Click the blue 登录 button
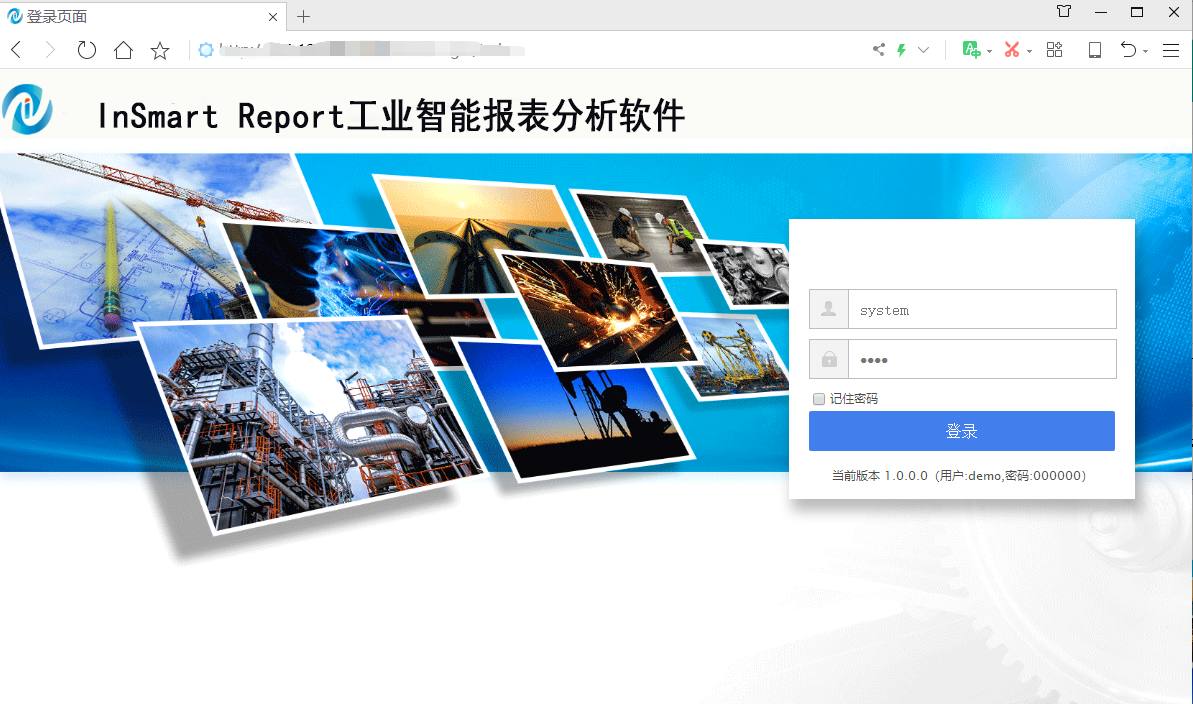The image size is (1193, 704). (962, 431)
